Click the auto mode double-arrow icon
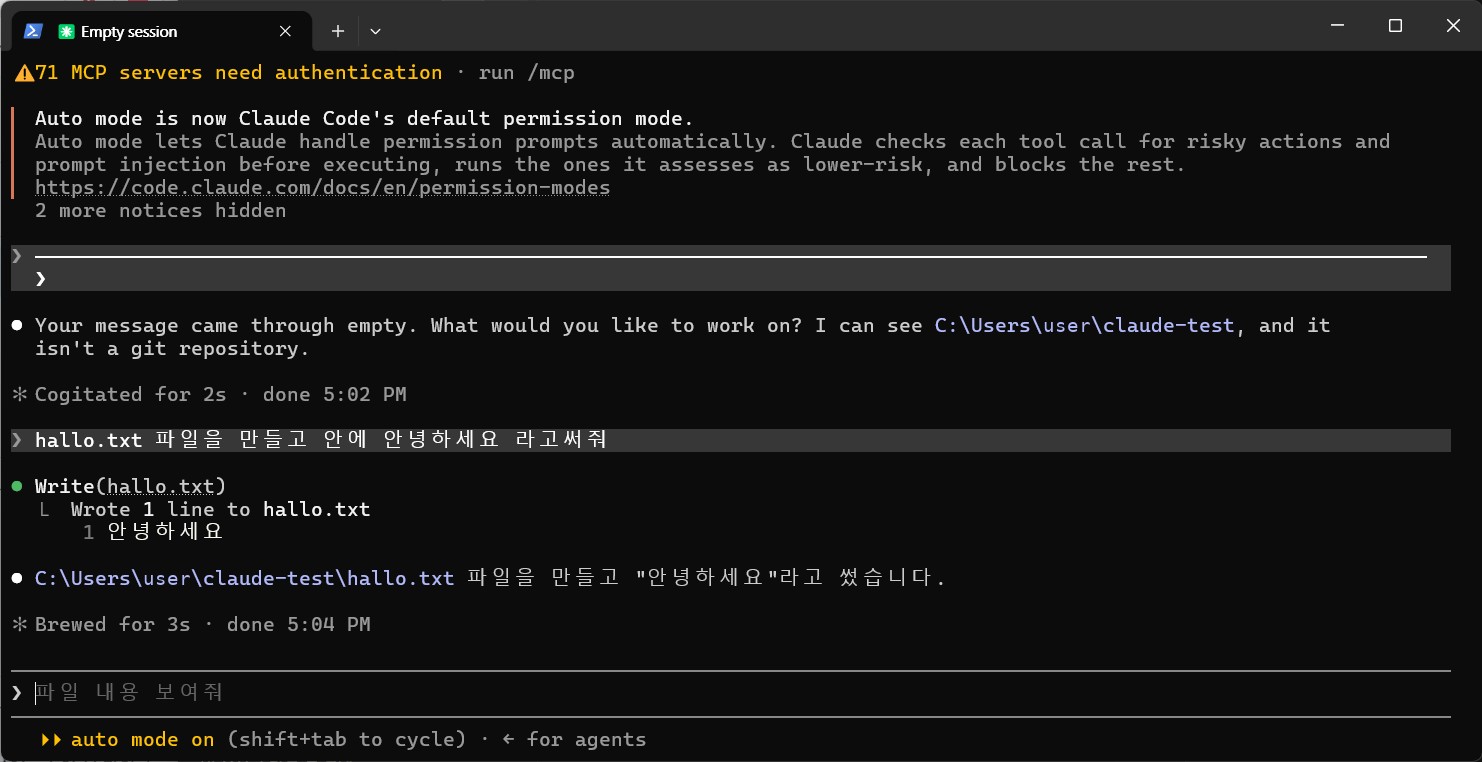The image size is (1482, 762). click(51, 740)
